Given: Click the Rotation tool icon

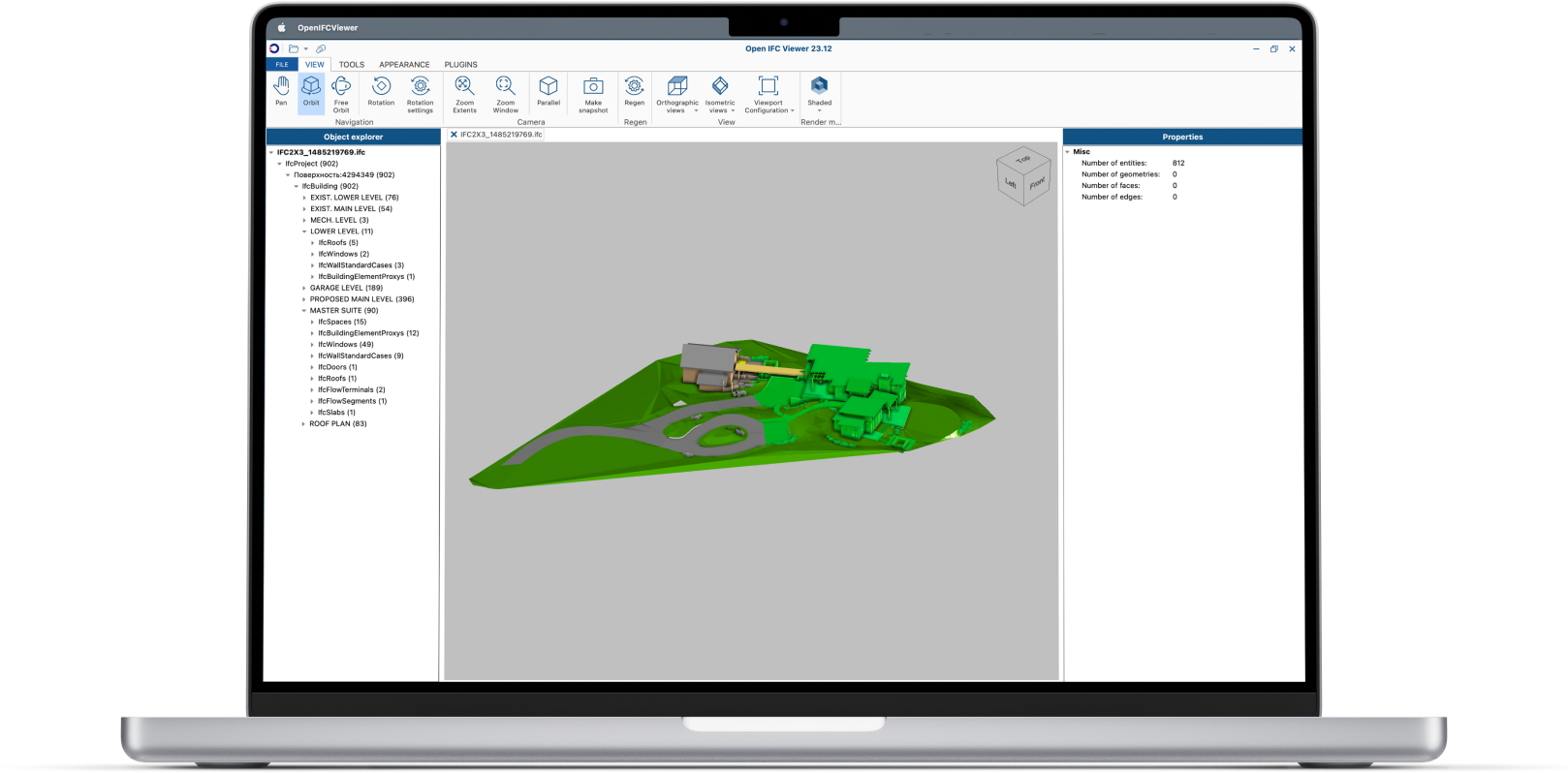Looking at the screenshot, I should tap(381, 86).
